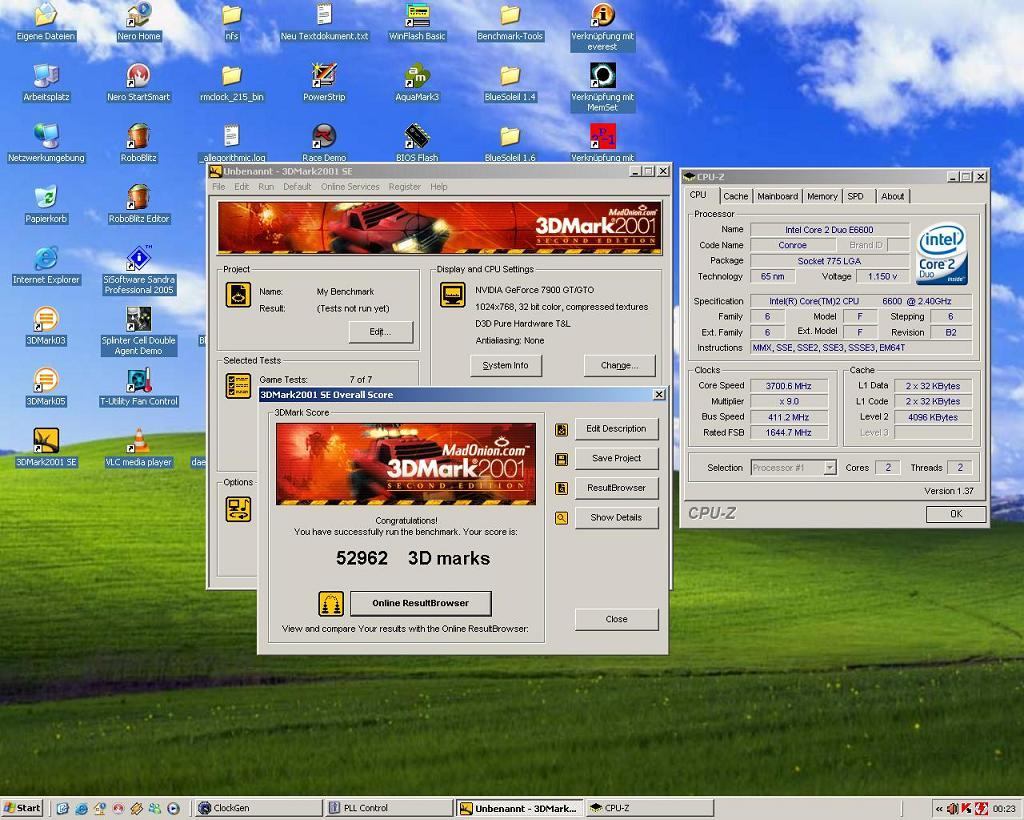Switch to the Cache tab in CPU-Z
Image resolution: width=1024 pixels, height=820 pixels.
pos(735,196)
